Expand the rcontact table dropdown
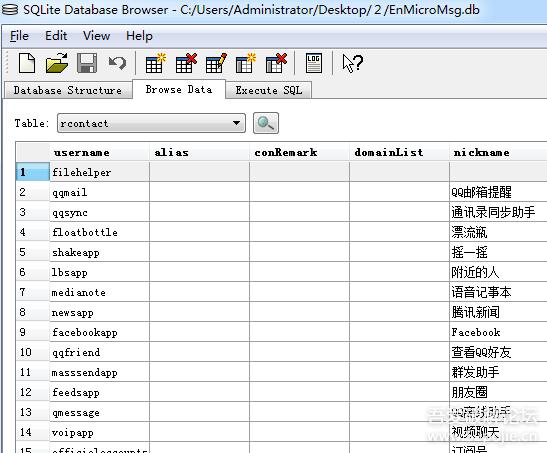Image resolution: width=547 pixels, height=453 pixels. click(151, 123)
